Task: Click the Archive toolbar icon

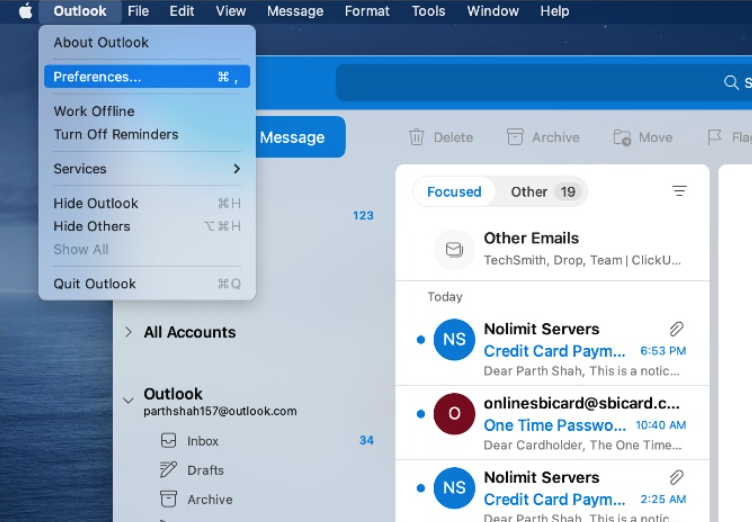Action: [515, 137]
